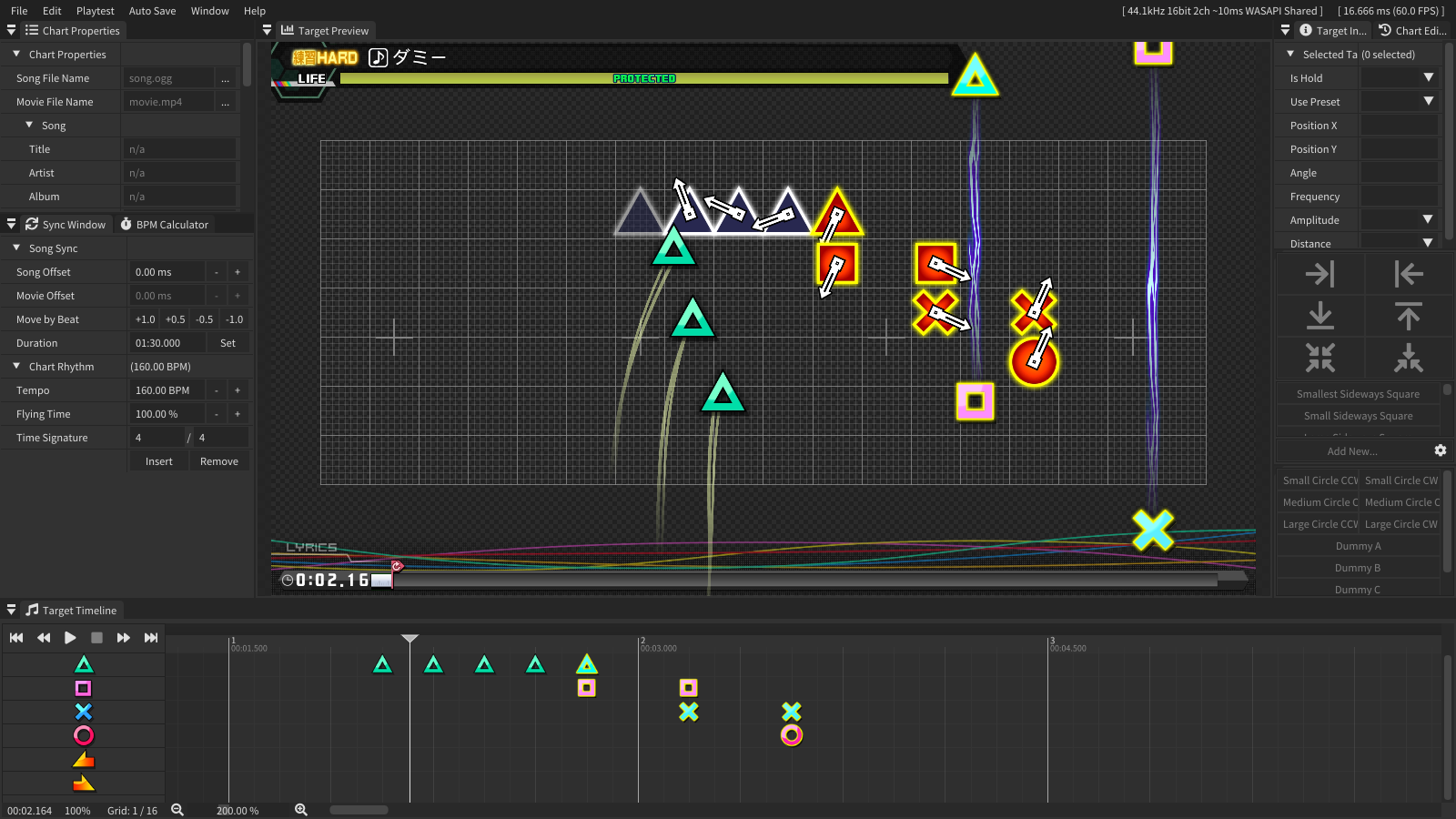This screenshot has height=819, width=1456.
Task: Click the Remove rhythm button
Action: (x=219, y=461)
